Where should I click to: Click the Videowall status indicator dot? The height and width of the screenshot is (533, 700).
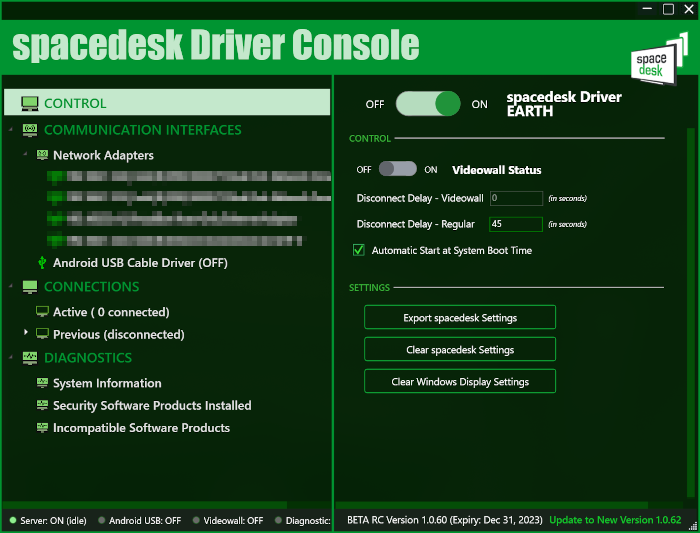click(x=196, y=520)
